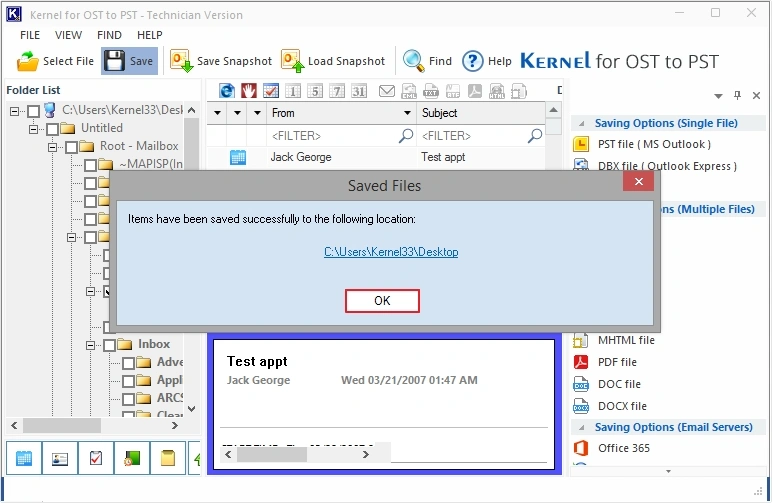Pin the Saving Options panel

click(x=737, y=95)
